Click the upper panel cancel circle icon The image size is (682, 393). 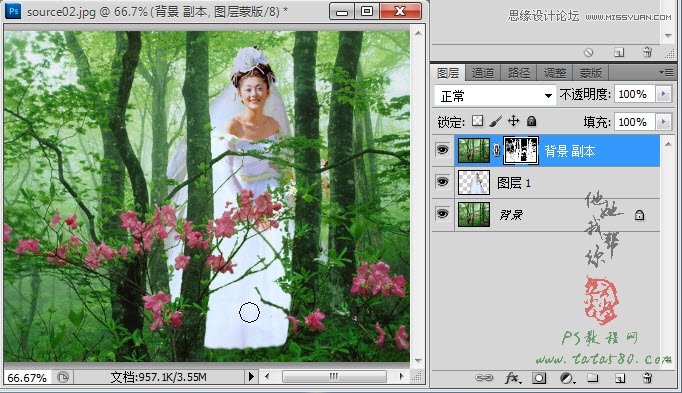(588, 53)
